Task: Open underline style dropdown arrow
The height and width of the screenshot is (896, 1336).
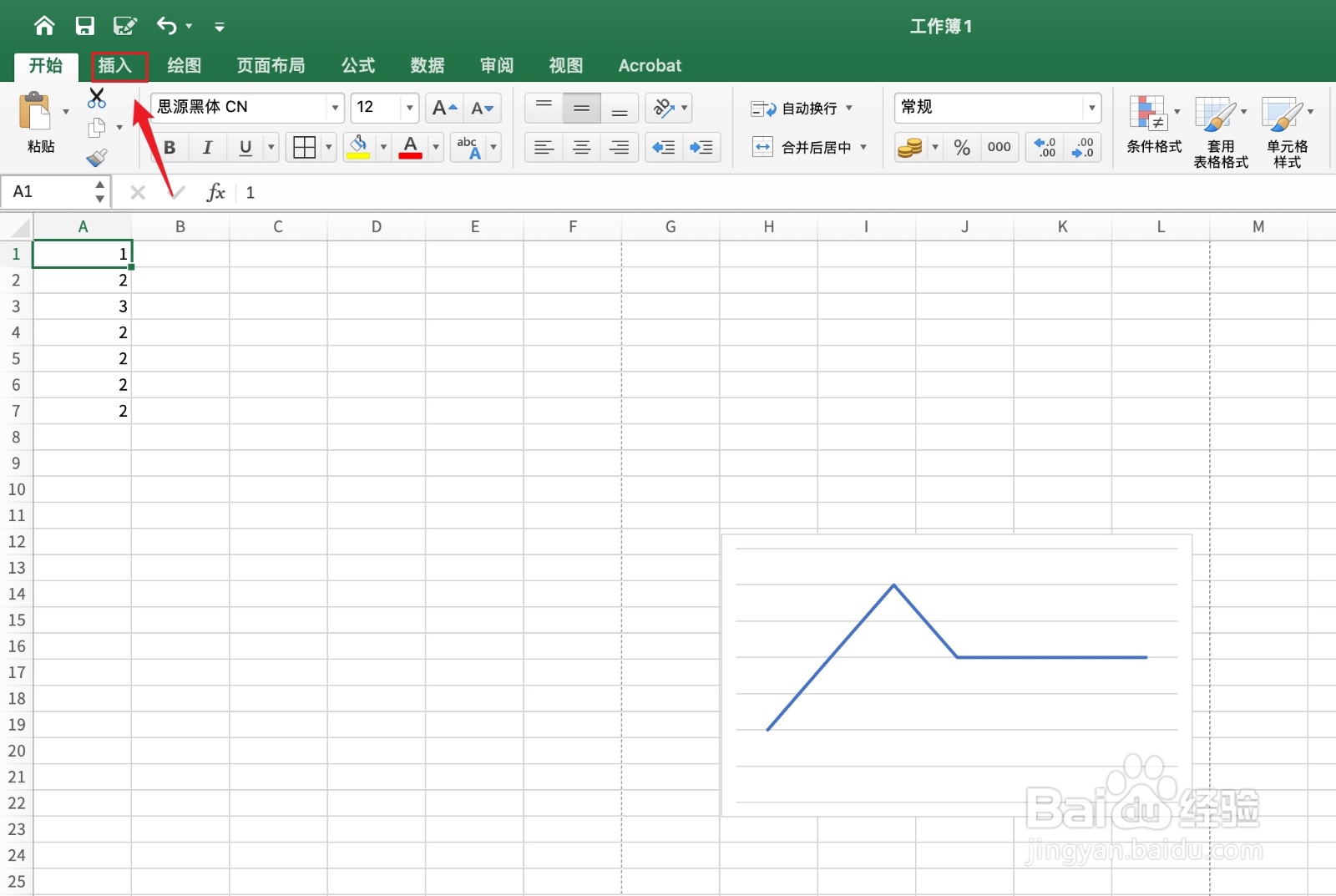Action: point(271,148)
